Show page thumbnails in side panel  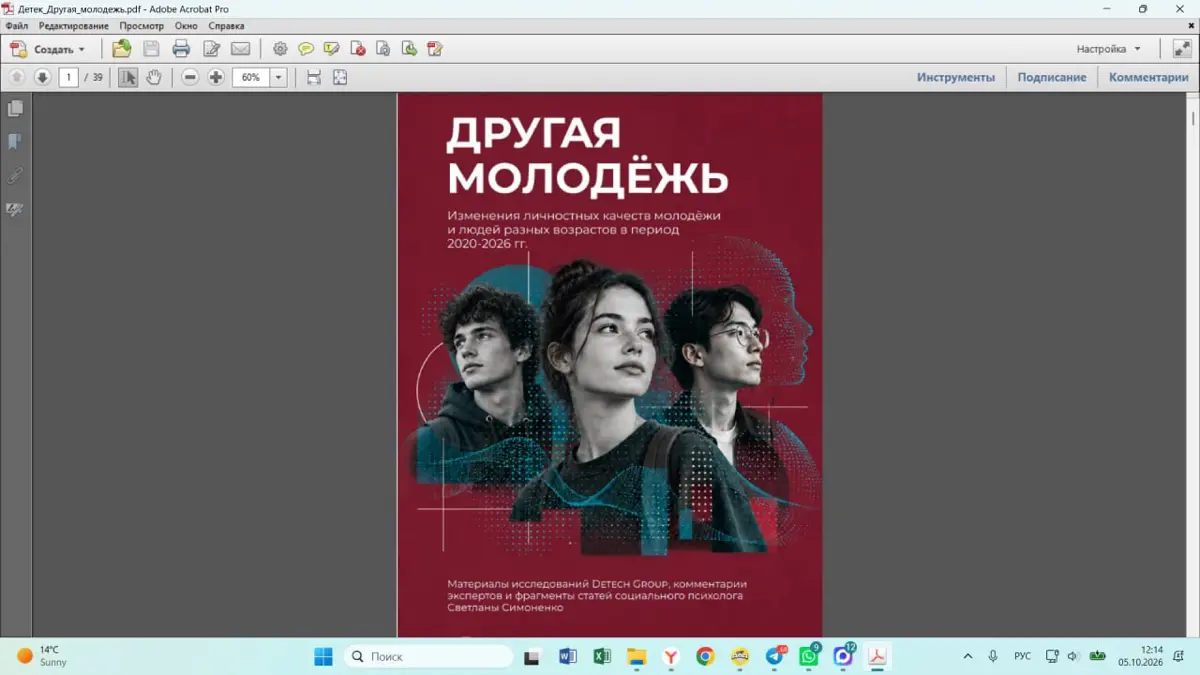point(15,108)
